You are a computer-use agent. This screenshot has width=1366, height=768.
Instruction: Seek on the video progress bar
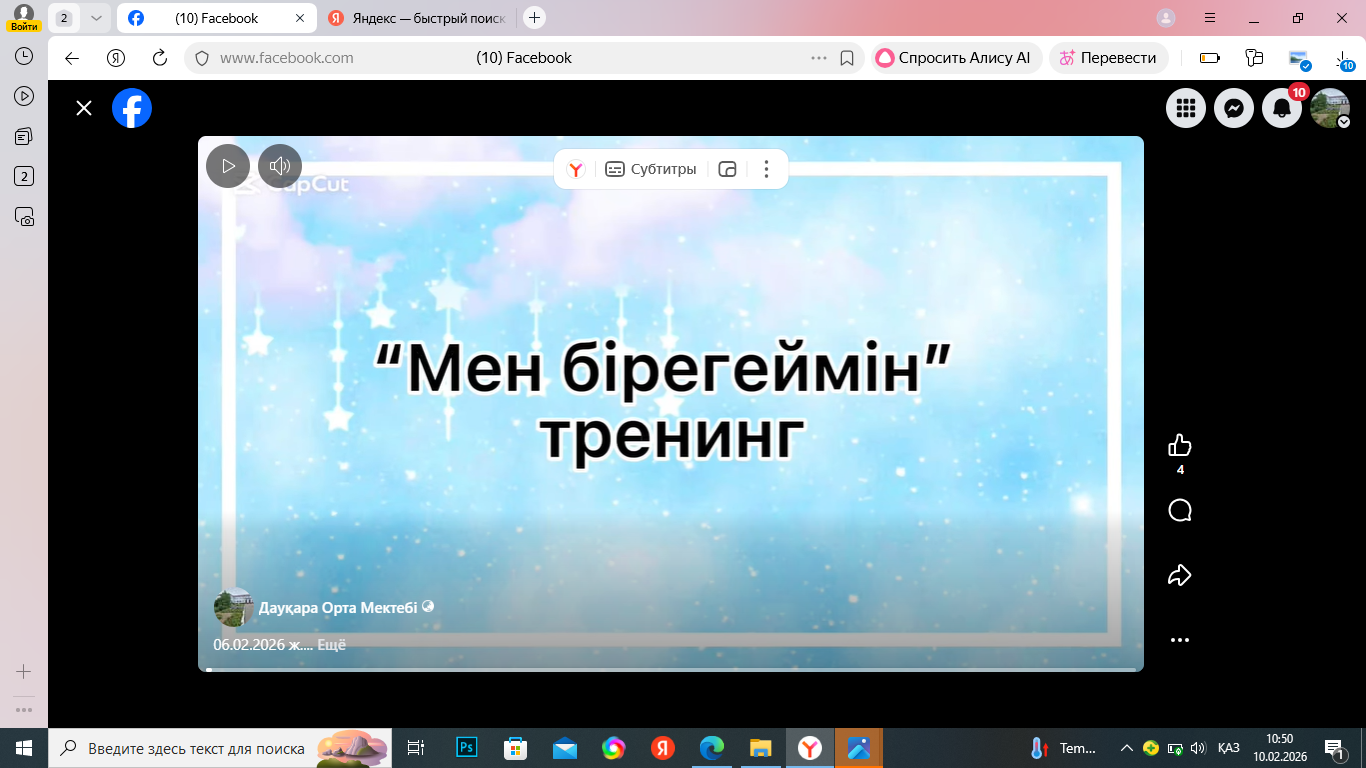pyautogui.click(x=670, y=669)
